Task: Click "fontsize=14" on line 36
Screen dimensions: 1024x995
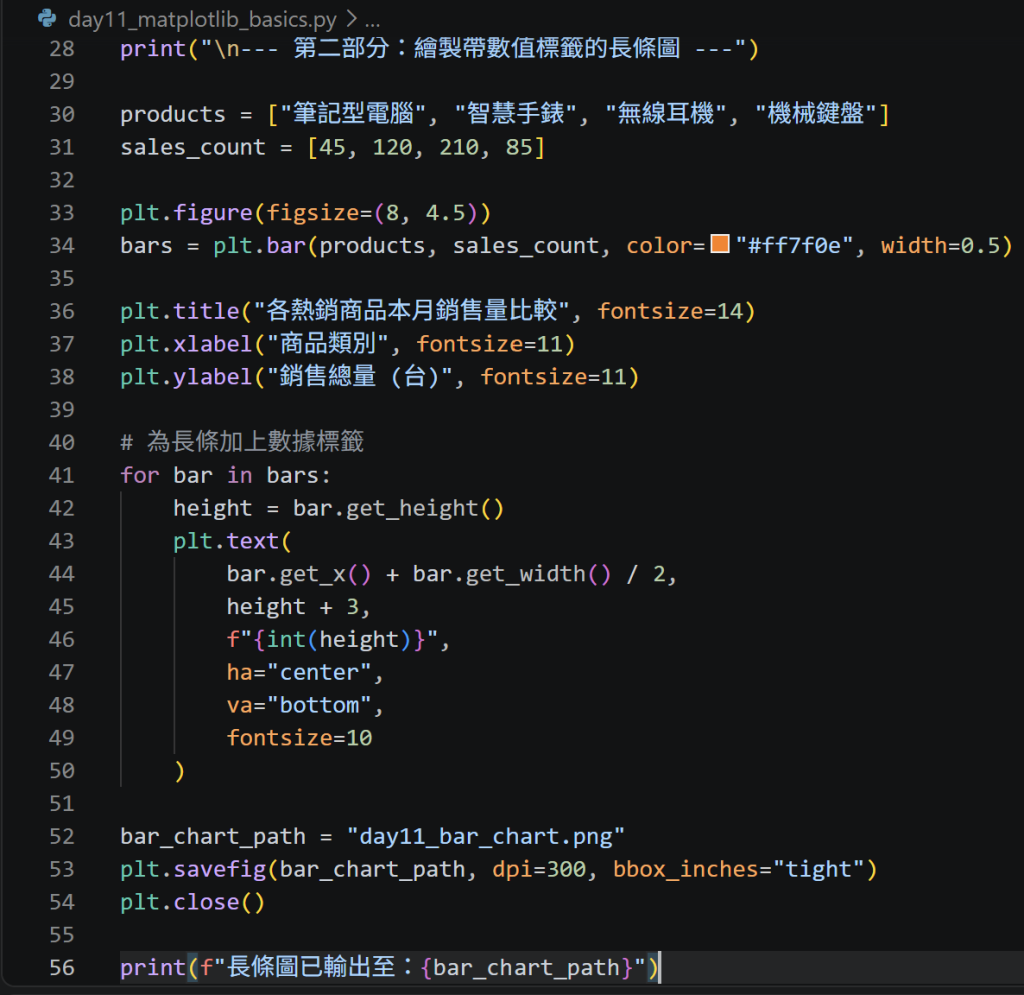Action: [670, 311]
